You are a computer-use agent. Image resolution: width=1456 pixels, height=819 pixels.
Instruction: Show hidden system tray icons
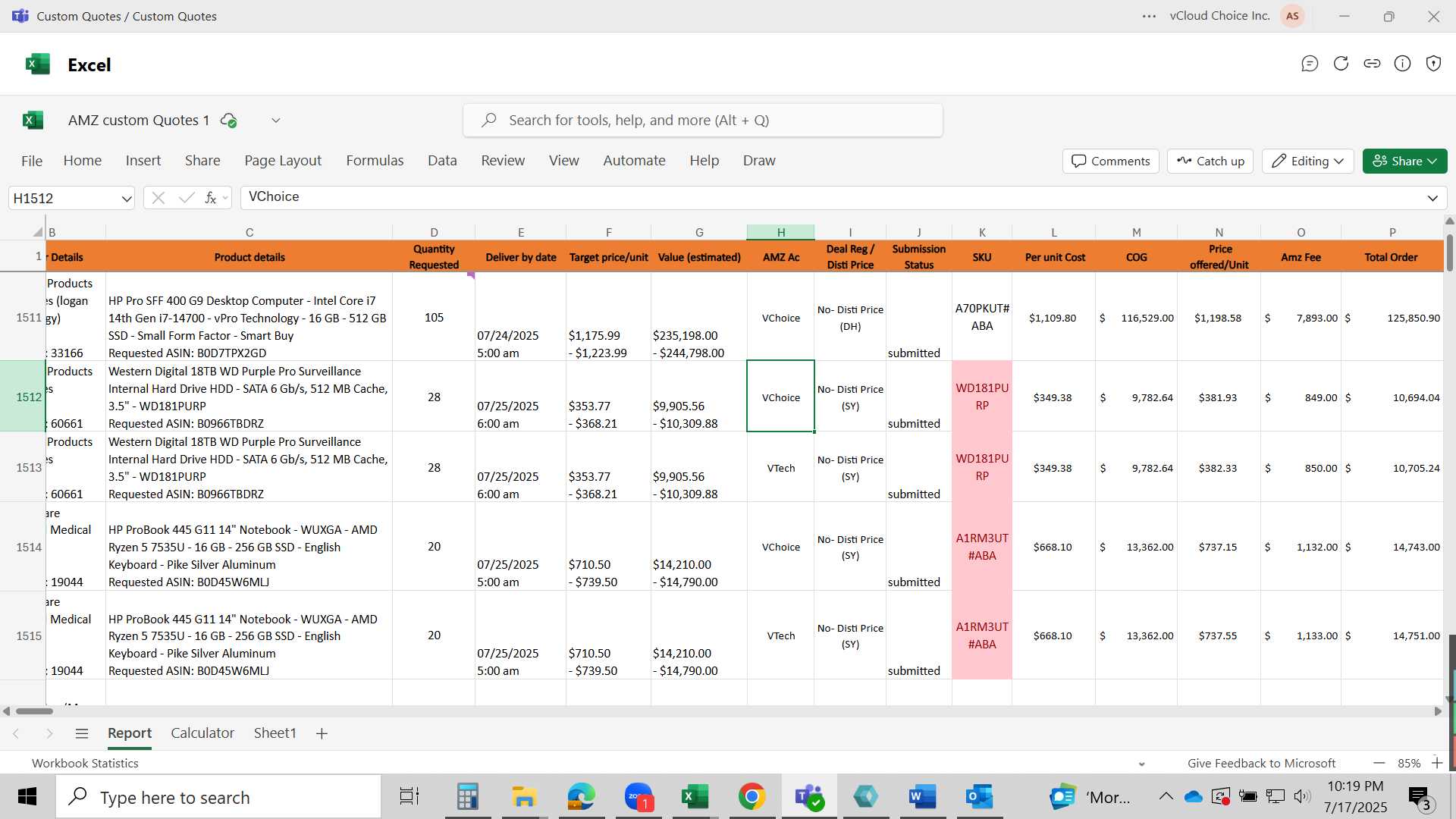tap(1166, 796)
